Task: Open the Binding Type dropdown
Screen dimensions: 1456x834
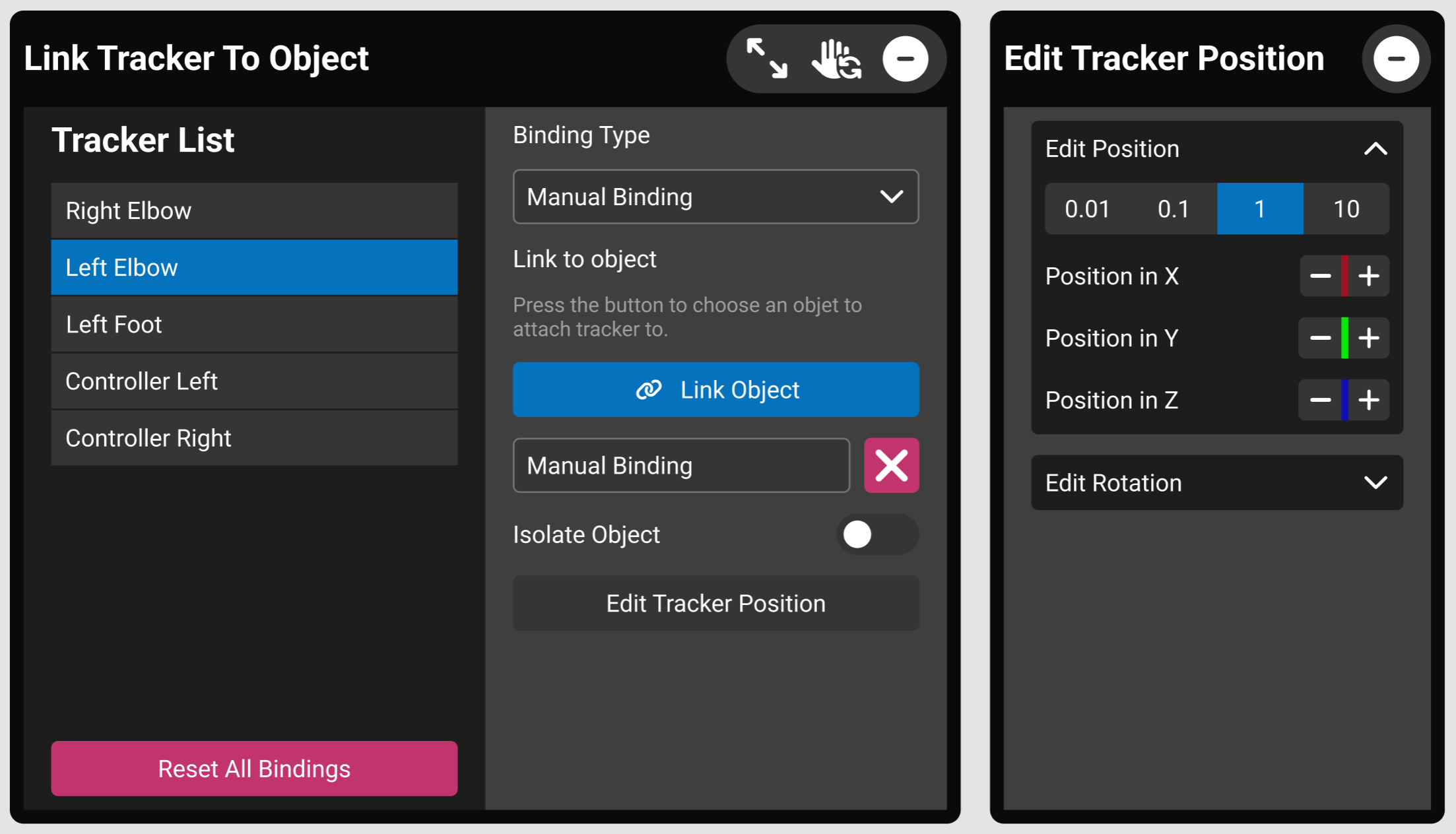Action: click(x=715, y=197)
